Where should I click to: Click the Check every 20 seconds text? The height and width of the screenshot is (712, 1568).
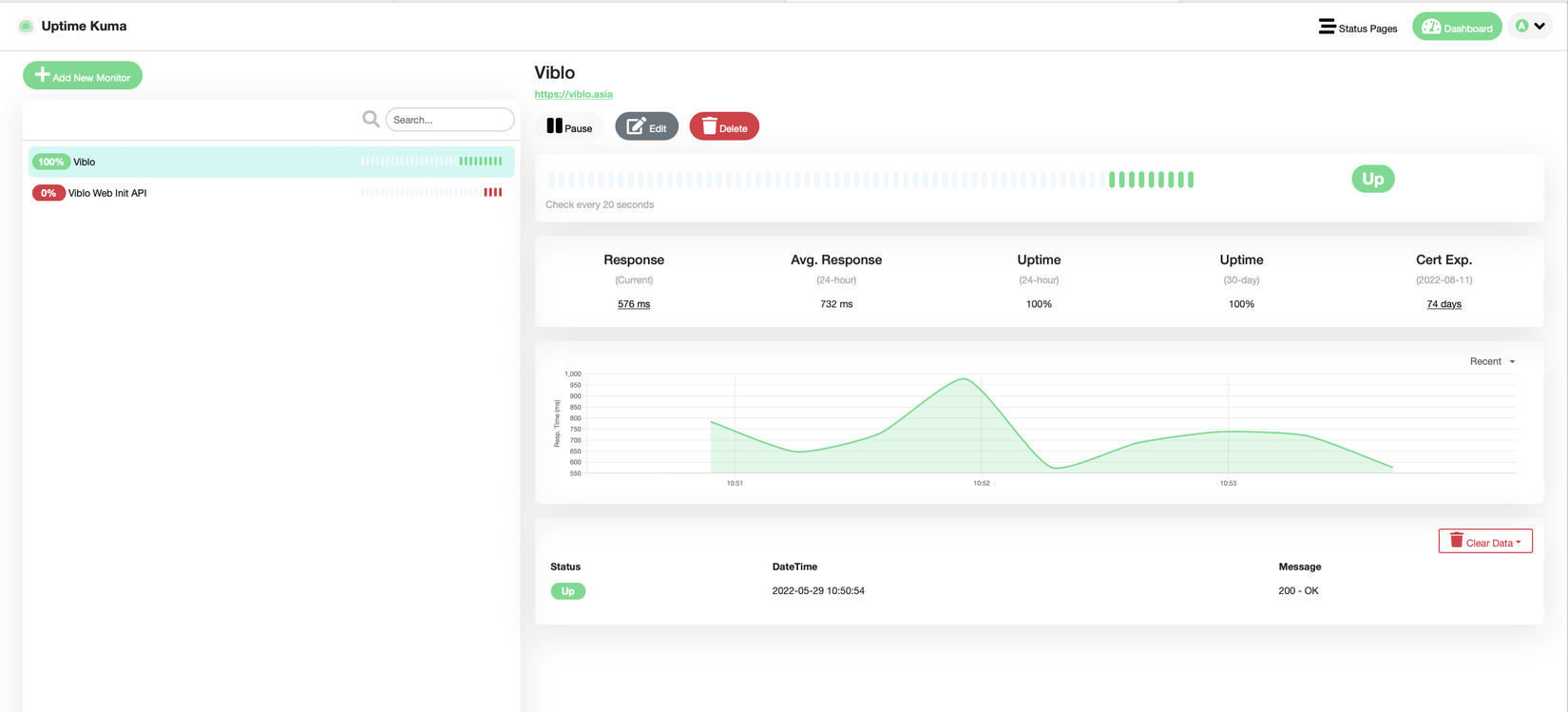(600, 204)
